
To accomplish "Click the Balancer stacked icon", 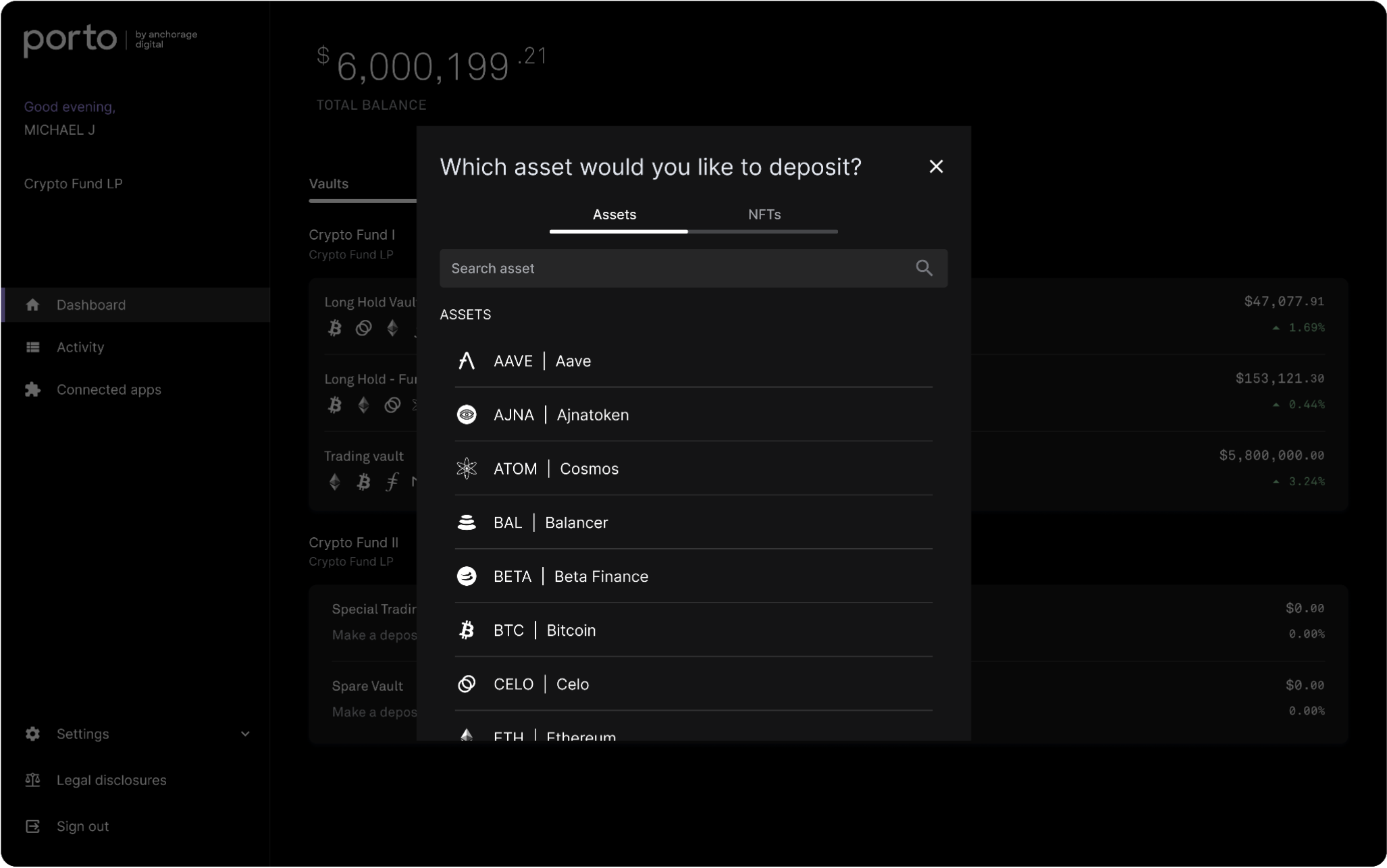I will [x=467, y=522].
